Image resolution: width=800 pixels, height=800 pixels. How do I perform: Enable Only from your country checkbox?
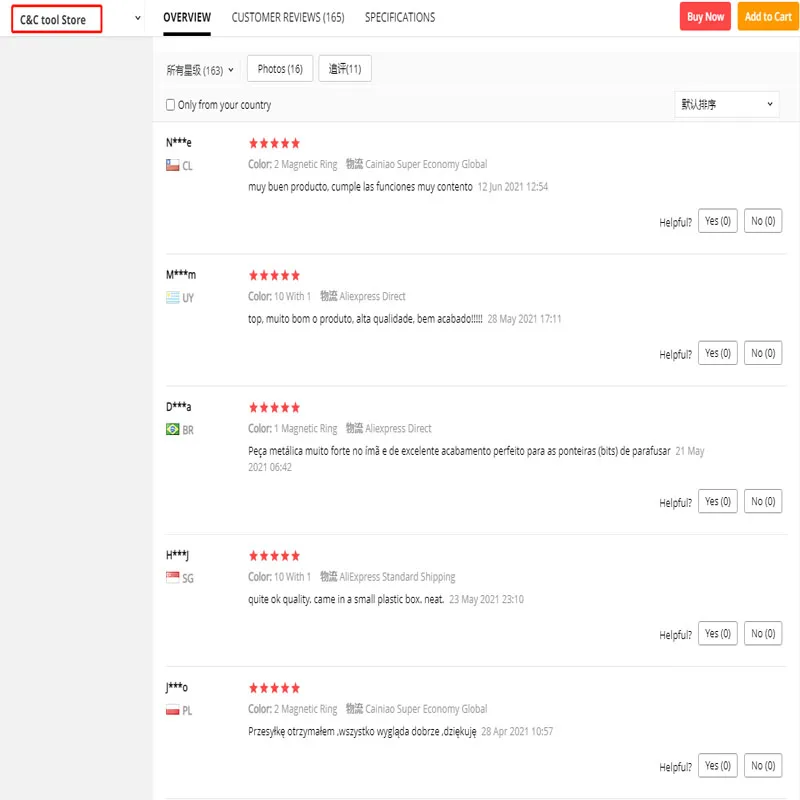[x=170, y=105]
